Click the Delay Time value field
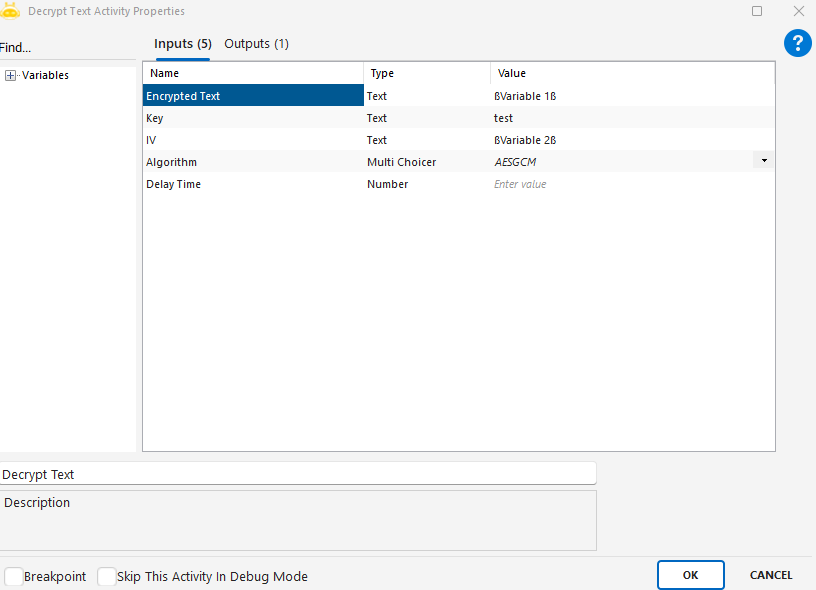Viewport: 816px width, 590px height. tap(630, 184)
